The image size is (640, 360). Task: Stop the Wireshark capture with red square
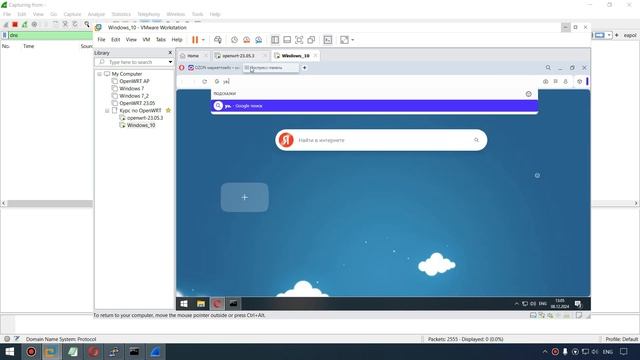click(15, 24)
